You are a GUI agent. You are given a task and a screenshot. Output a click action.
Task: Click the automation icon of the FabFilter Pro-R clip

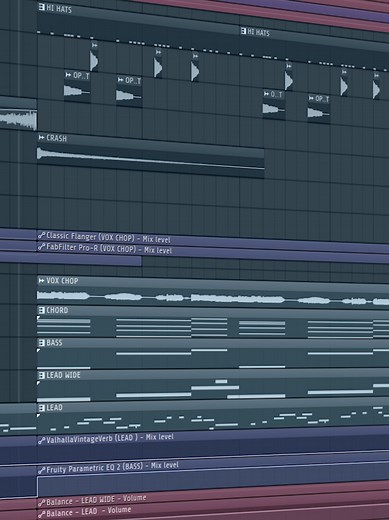pyautogui.click(x=42, y=247)
